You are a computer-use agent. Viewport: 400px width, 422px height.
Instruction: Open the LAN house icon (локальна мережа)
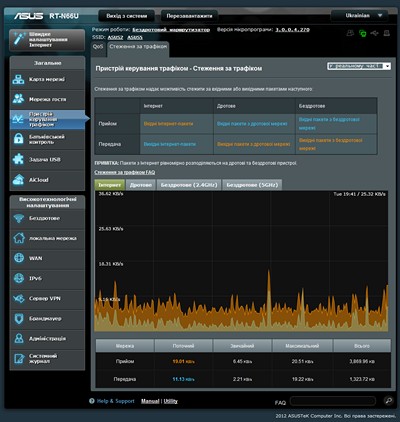coord(19,238)
